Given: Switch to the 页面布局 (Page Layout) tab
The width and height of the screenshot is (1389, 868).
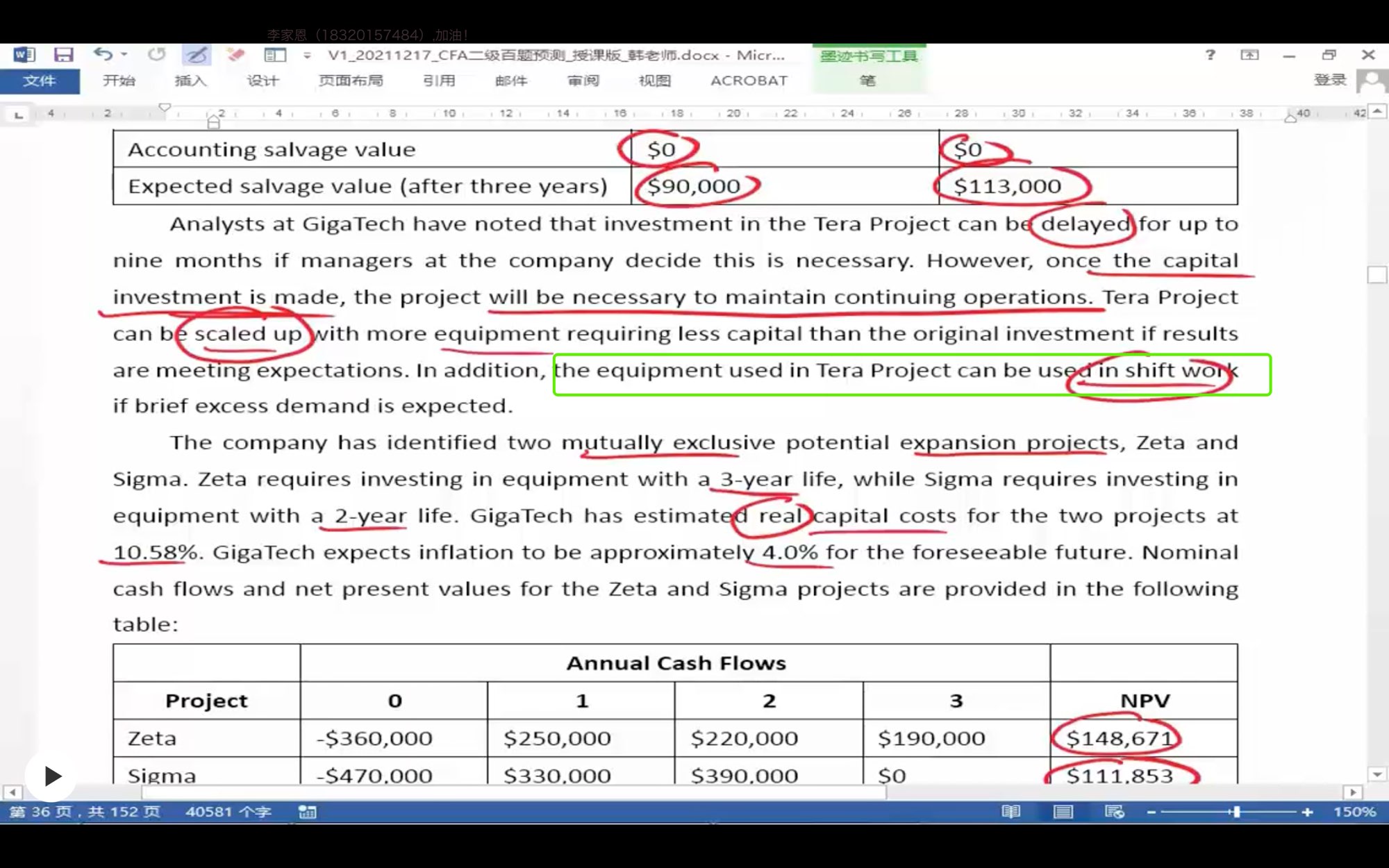Looking at the screenshot, I should [x=351, y=81].
